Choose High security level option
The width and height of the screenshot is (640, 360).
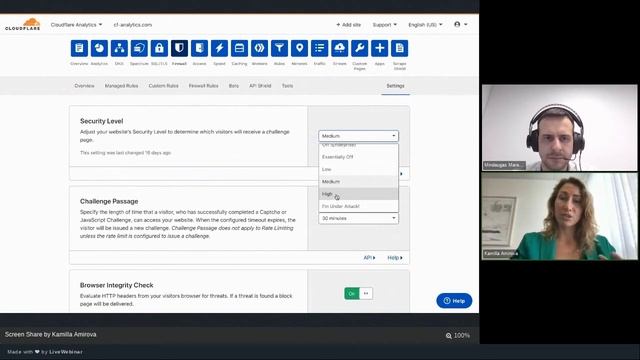358,194
